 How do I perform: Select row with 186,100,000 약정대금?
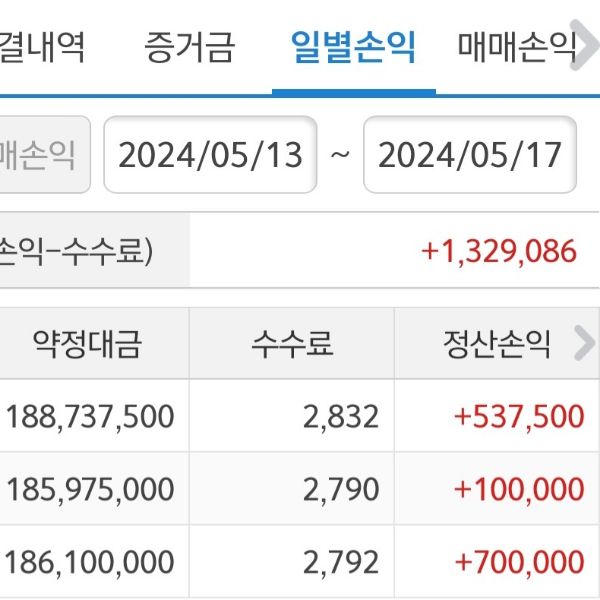[90, 561]
